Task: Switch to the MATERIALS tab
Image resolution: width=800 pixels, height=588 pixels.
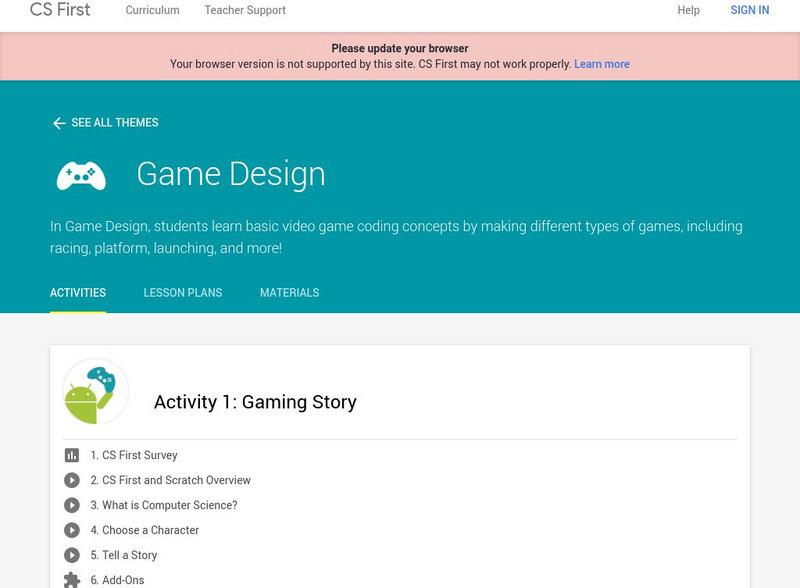Action: tap(290, 292)
